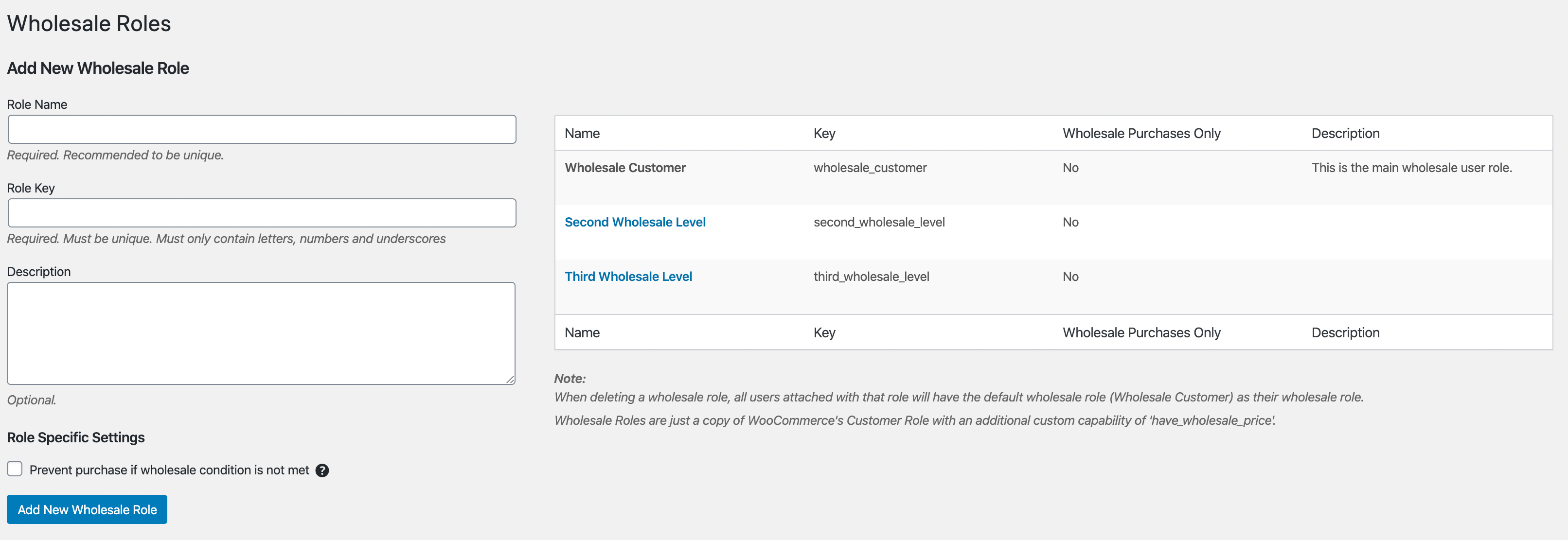The image size is (1568, 540).
Task: Click the top Key column header
Action: 824,133
